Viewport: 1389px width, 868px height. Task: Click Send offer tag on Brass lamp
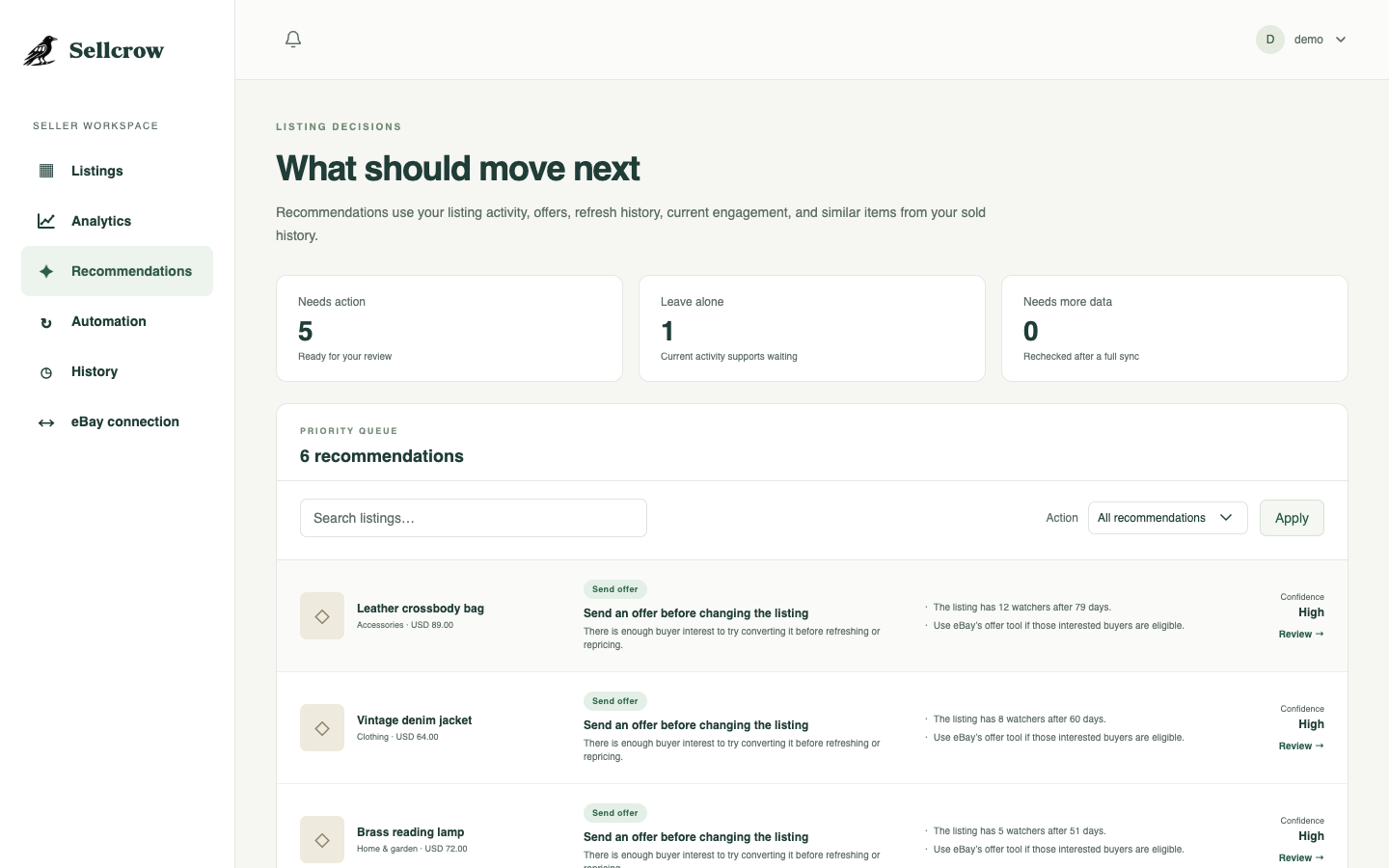[x=615, y=813]
